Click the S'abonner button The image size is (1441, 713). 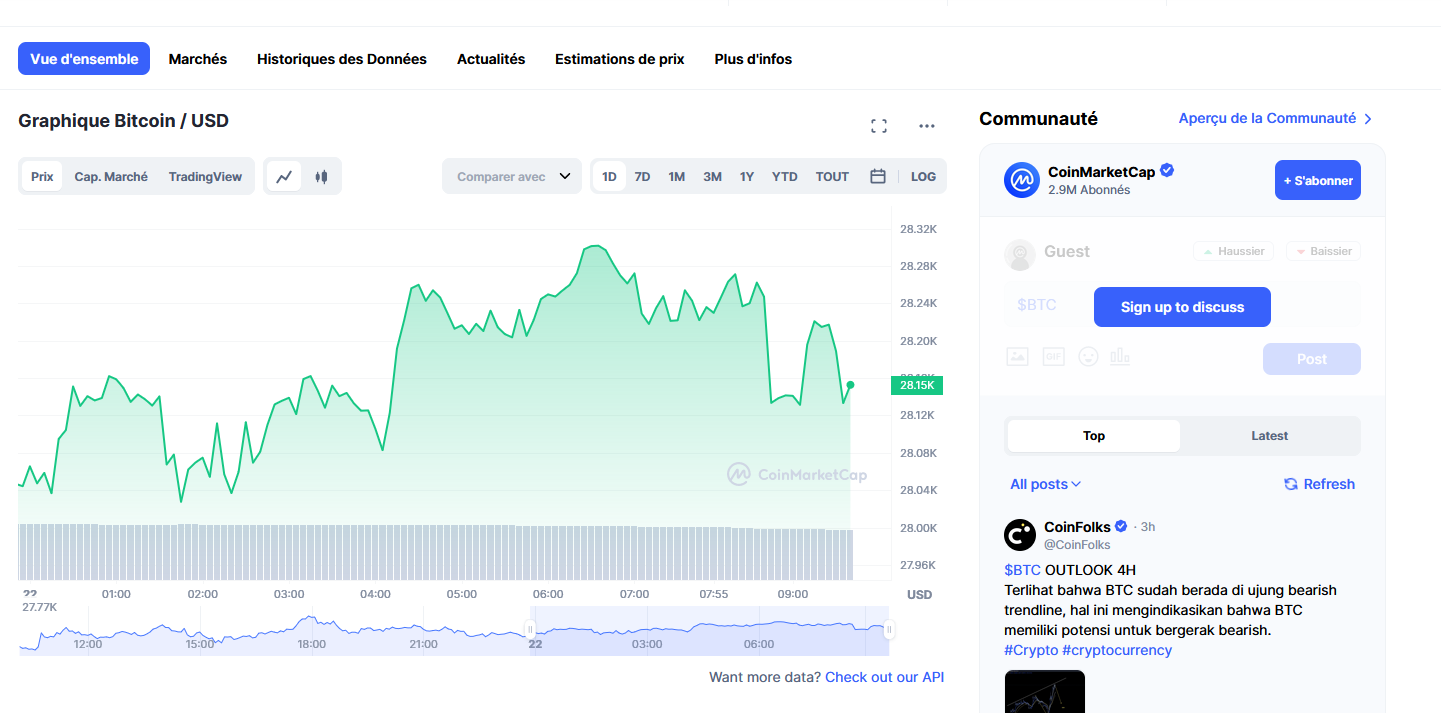(1318, 180)
